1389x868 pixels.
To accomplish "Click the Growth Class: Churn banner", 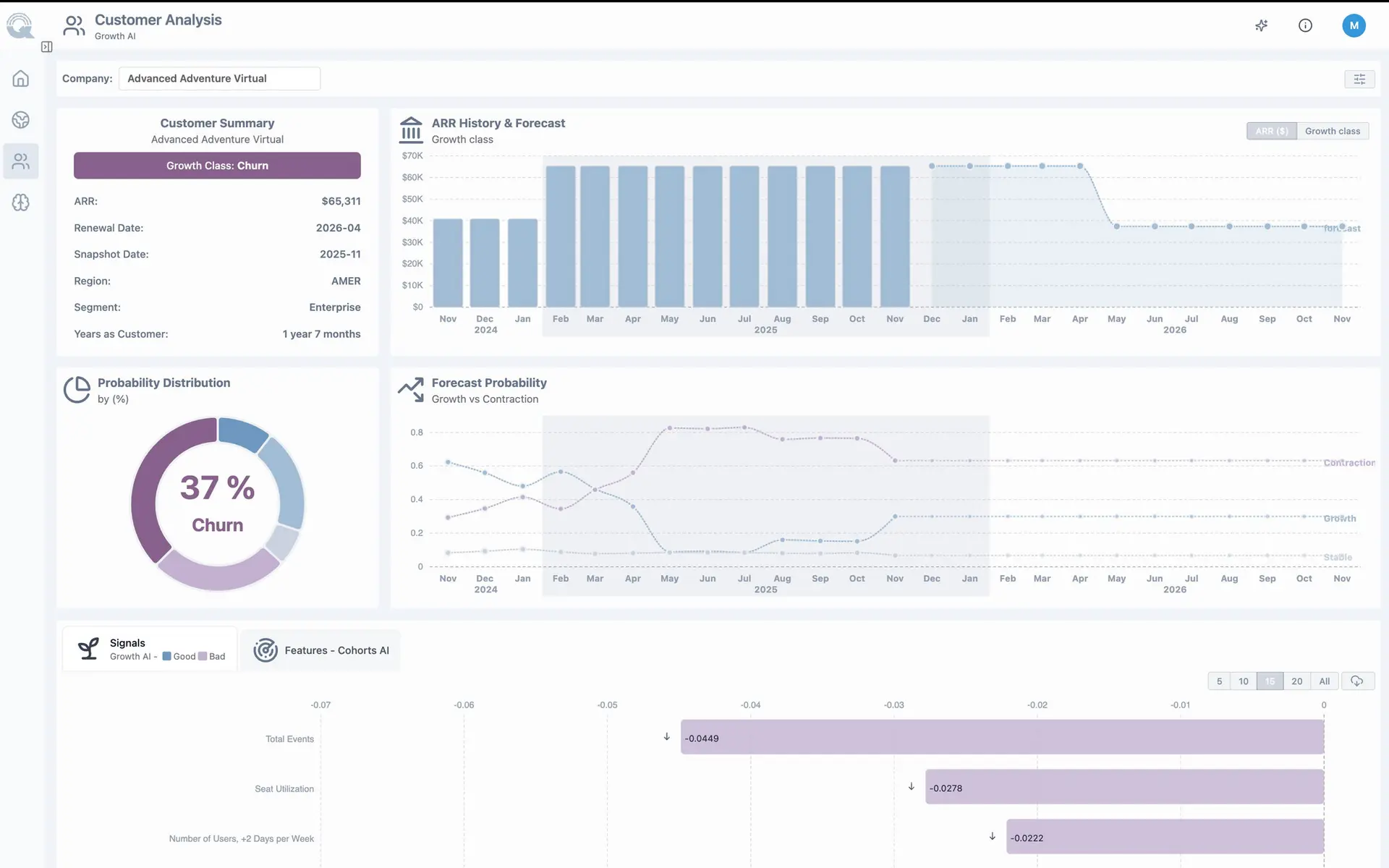I will 217,166.
